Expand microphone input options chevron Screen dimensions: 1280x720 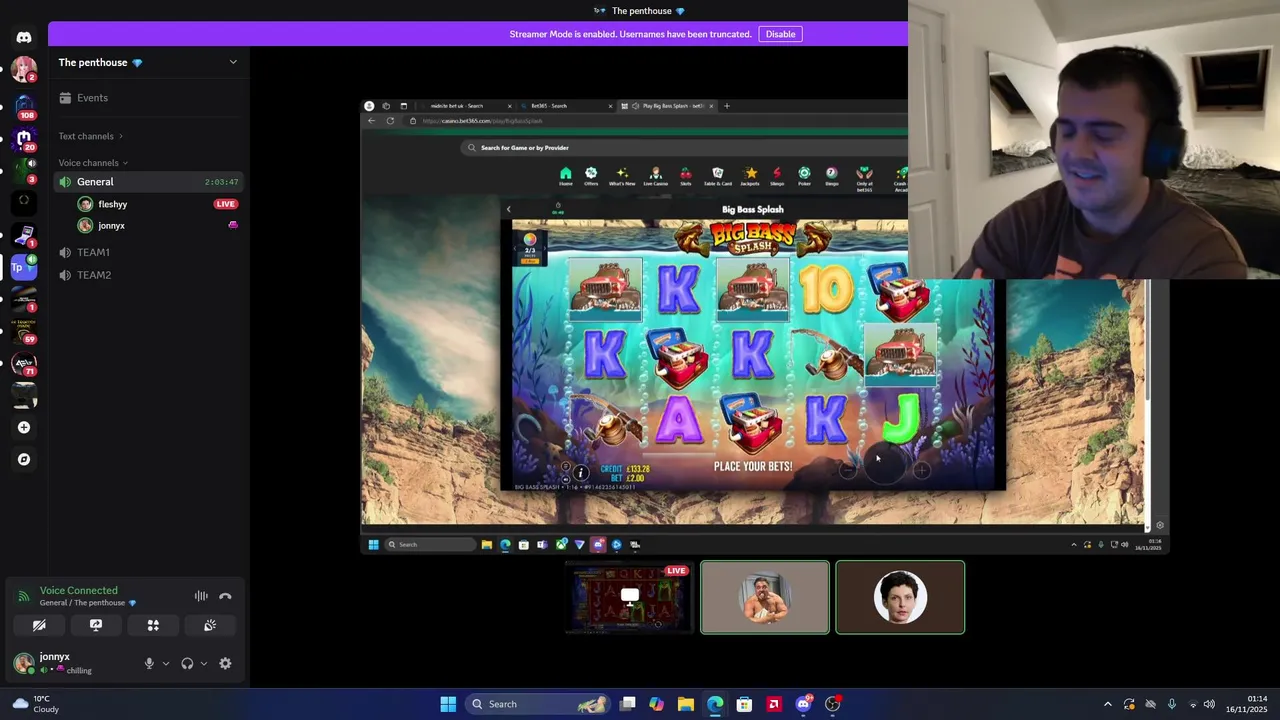pos(166,663)
